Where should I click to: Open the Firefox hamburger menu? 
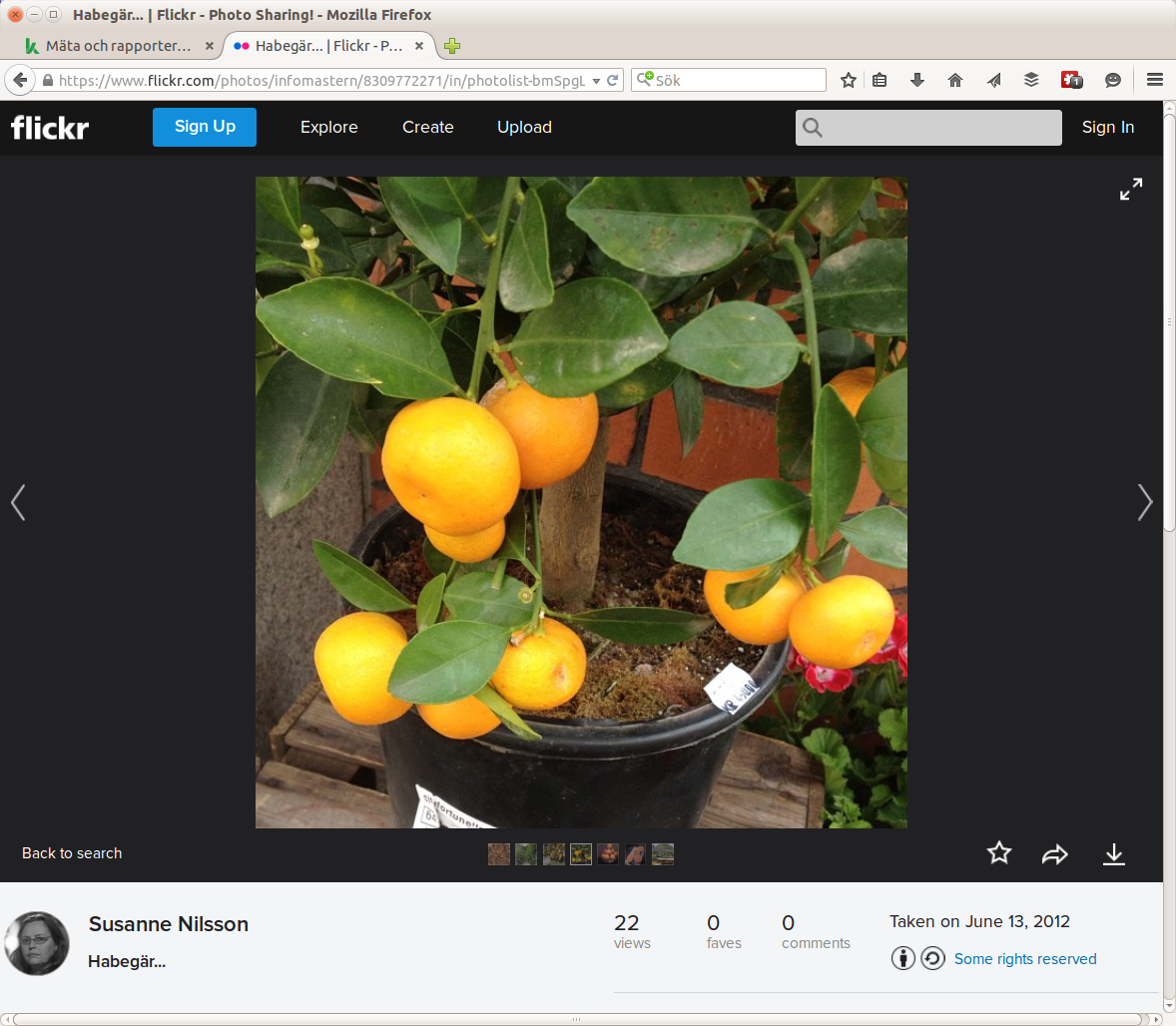click(1154, 80)
